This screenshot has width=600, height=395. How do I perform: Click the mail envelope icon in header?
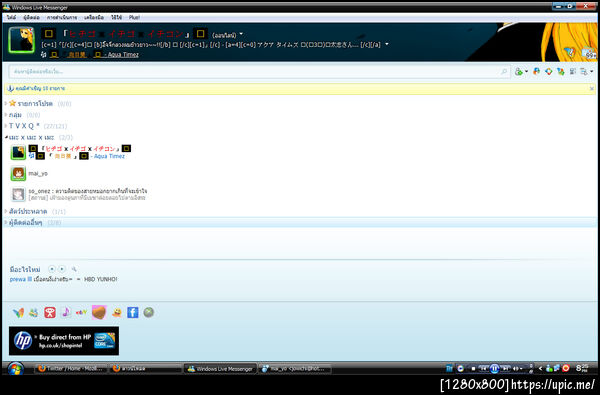(x=590, y=54)
